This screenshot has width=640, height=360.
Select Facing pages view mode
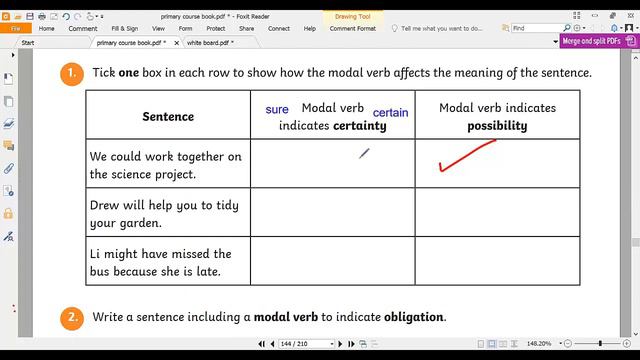503,344
